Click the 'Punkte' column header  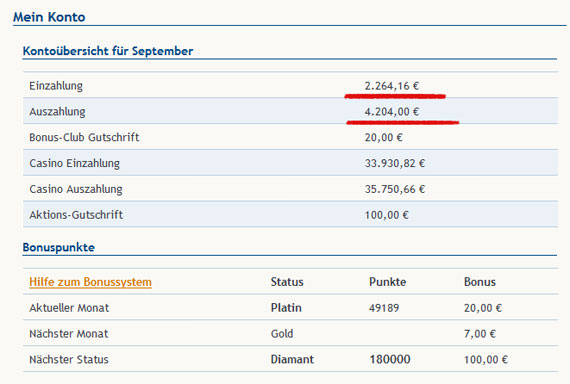pos(388,282)
